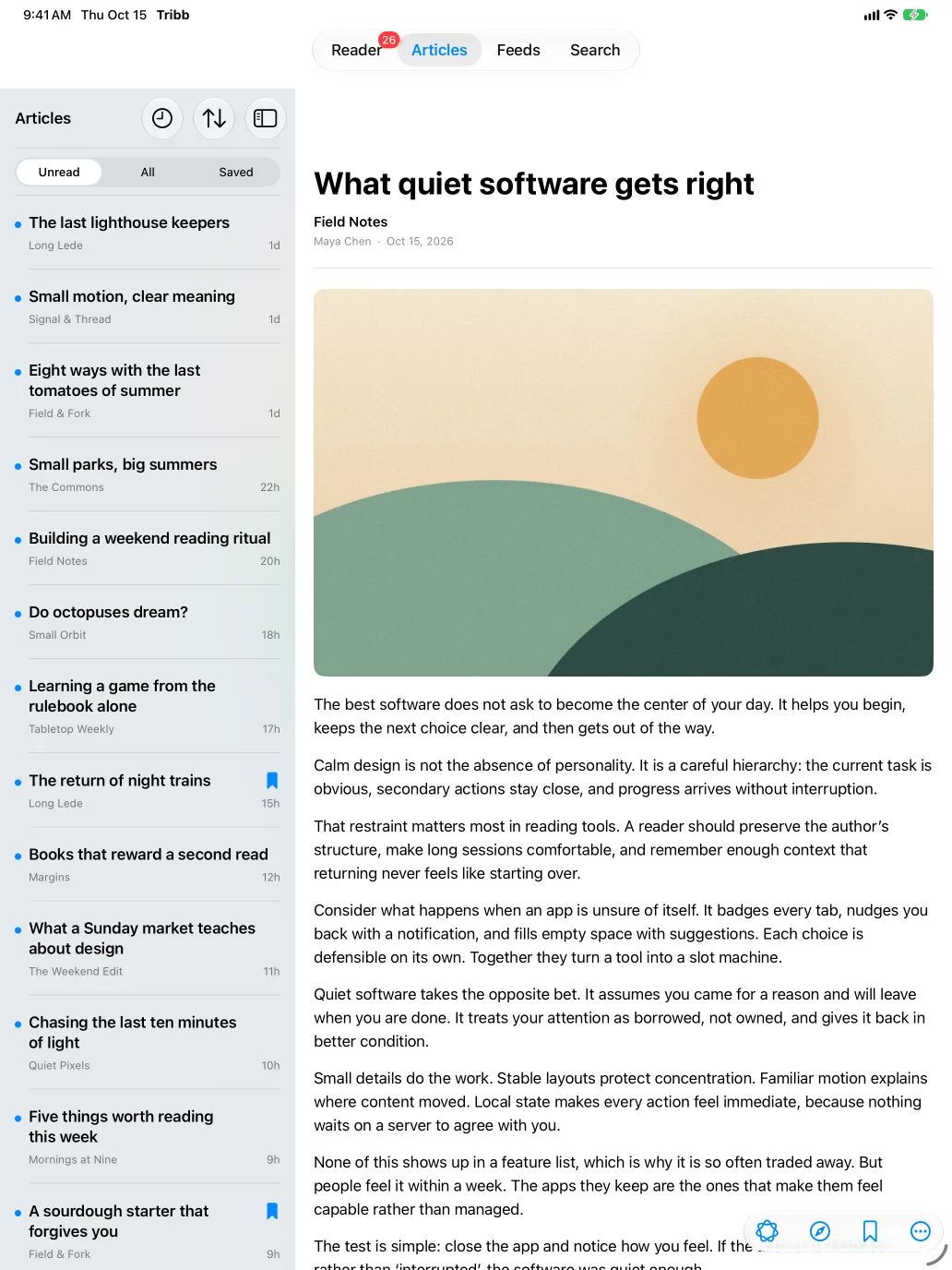This screenshot has height=1270, width=952.
Task: Open Chasing the last ten minutes article
Action: (148, 1042)
